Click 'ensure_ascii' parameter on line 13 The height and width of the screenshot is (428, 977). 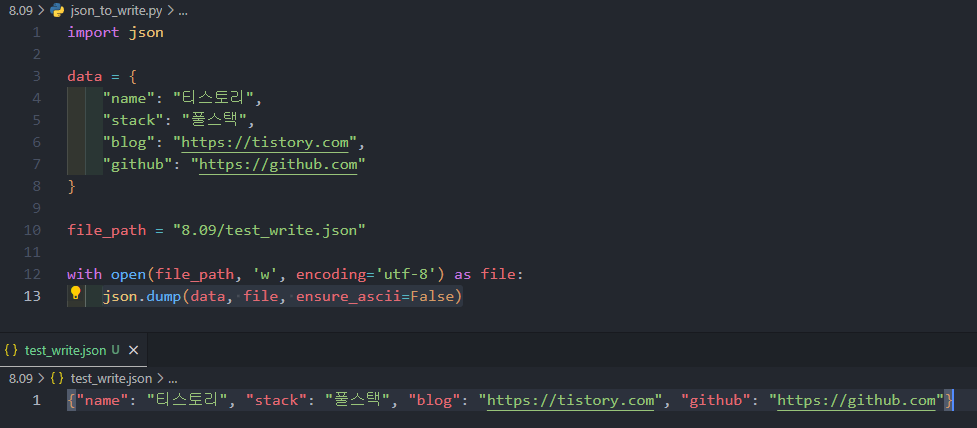[348, 296]
